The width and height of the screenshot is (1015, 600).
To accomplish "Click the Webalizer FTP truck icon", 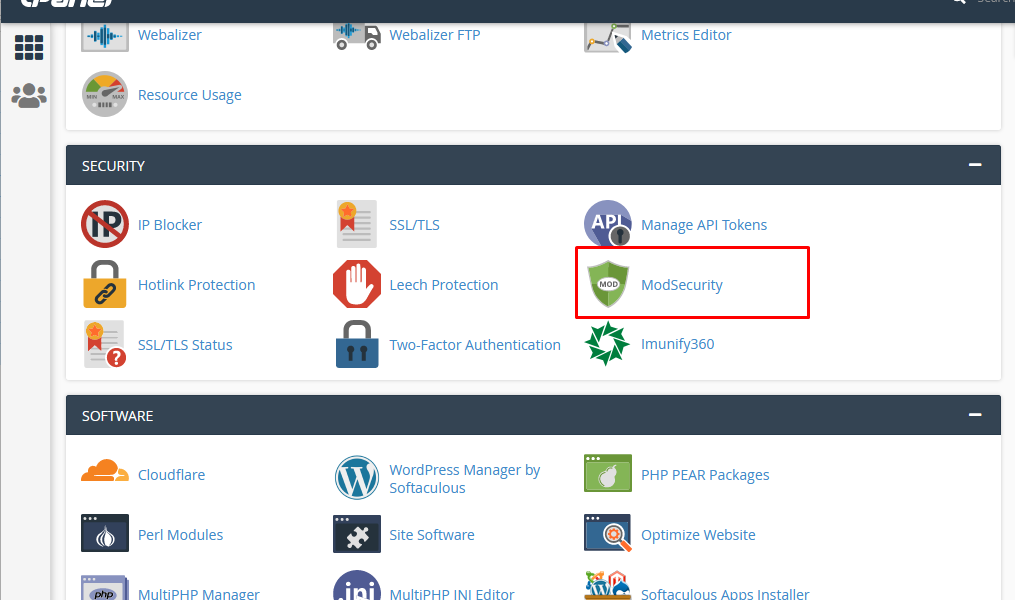I will [x=357, y=36].
